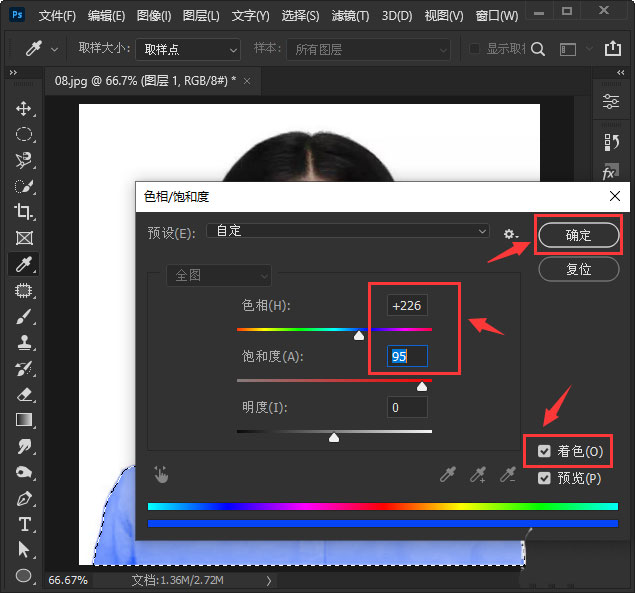Close the 08.jpg document tab
635x593 pixels.
coord(247,81)
